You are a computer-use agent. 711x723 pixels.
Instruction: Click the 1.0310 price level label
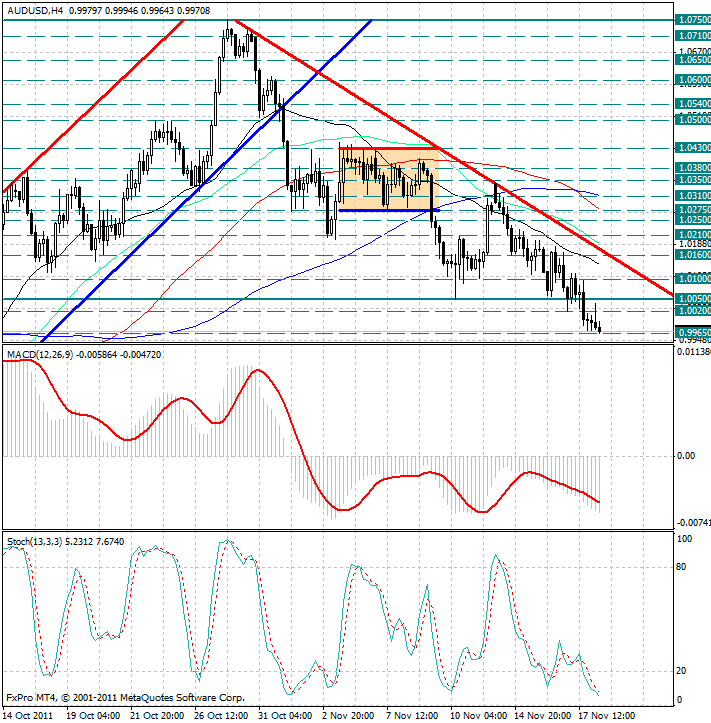click(693, 196)
